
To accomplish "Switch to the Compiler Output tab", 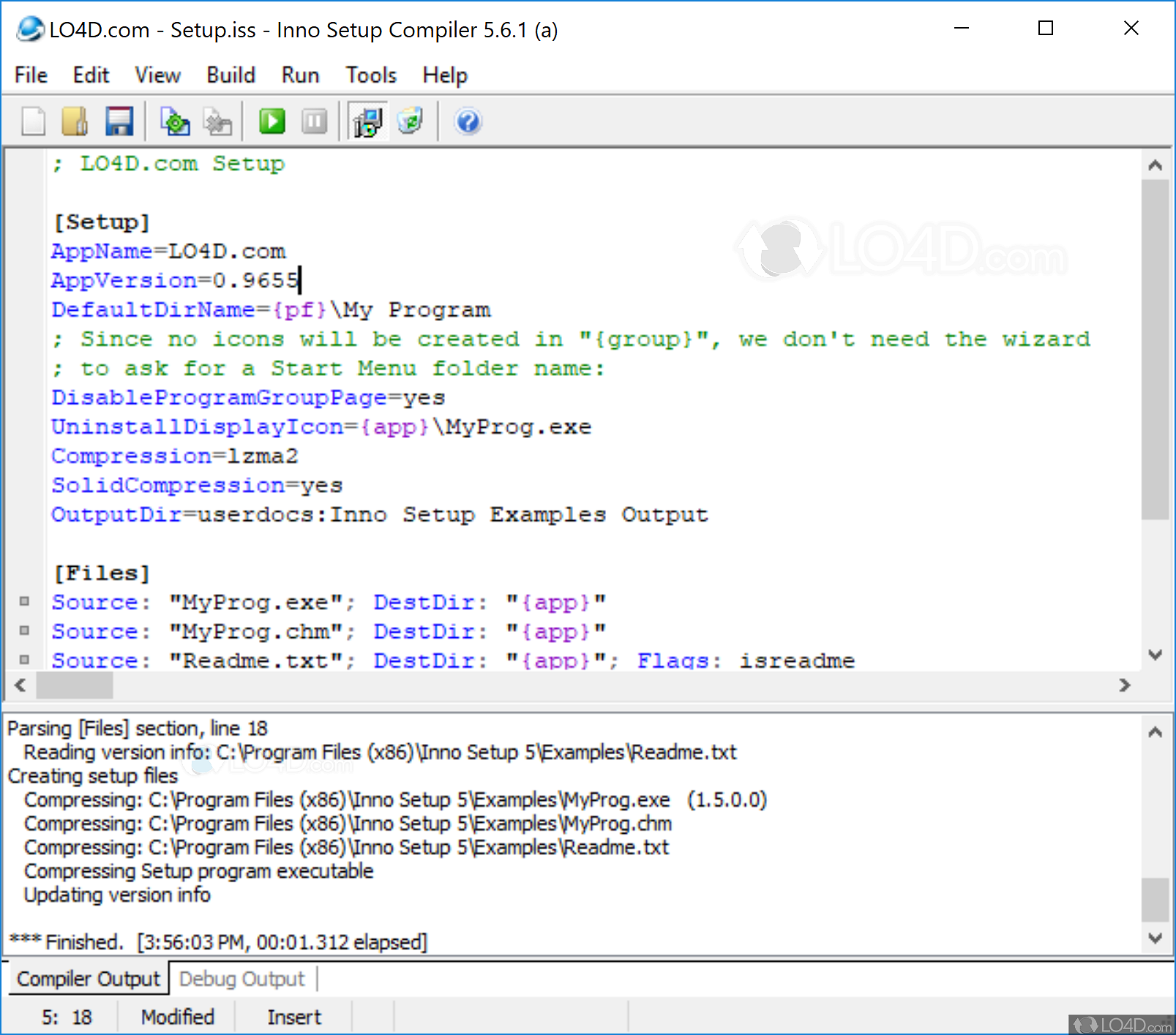I will 88,979.
